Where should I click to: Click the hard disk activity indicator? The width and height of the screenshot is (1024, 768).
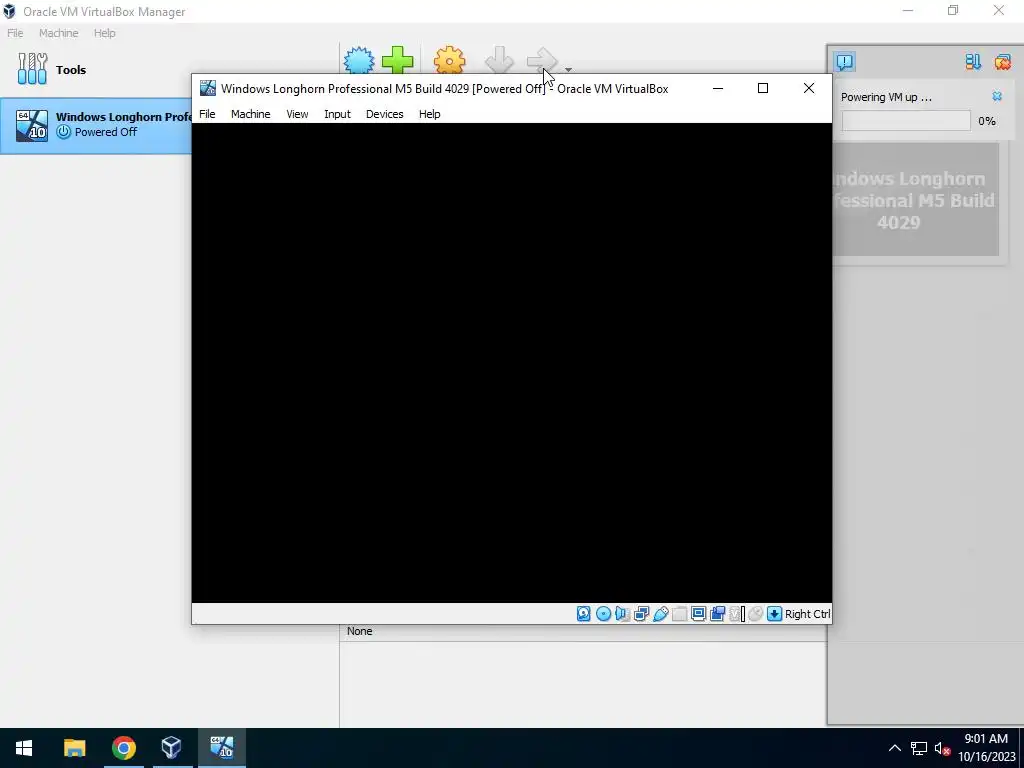pyautogui.click(x=583, y=614)
